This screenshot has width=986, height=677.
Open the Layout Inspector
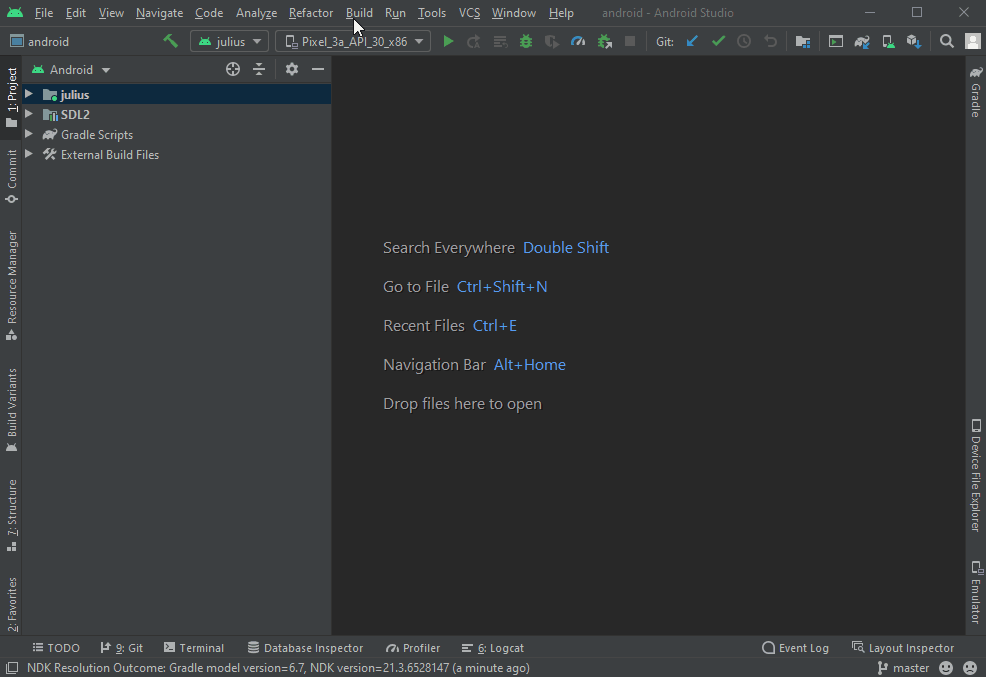(x=903, y=647)
